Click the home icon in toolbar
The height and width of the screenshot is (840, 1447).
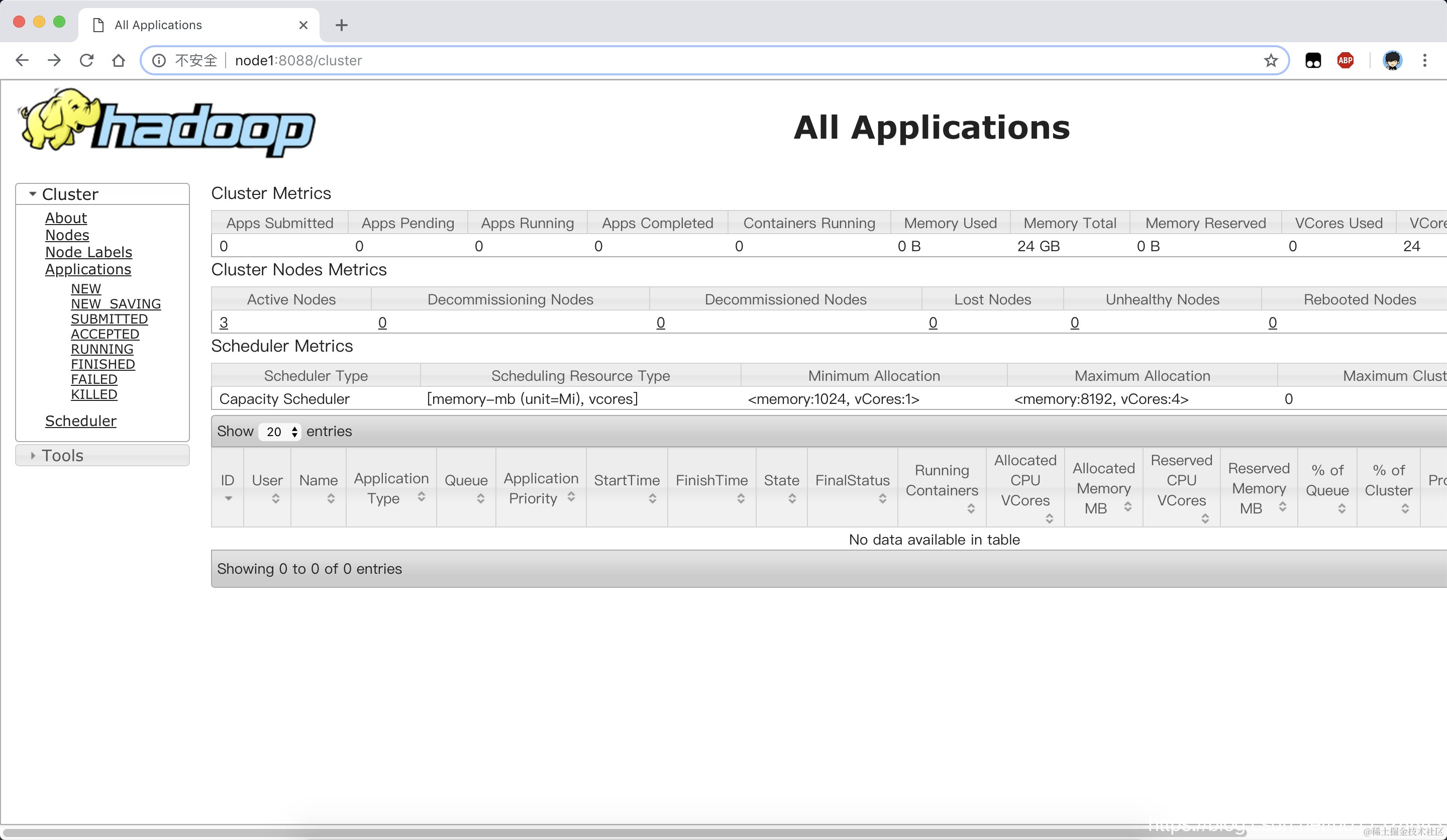pos(118,60)
